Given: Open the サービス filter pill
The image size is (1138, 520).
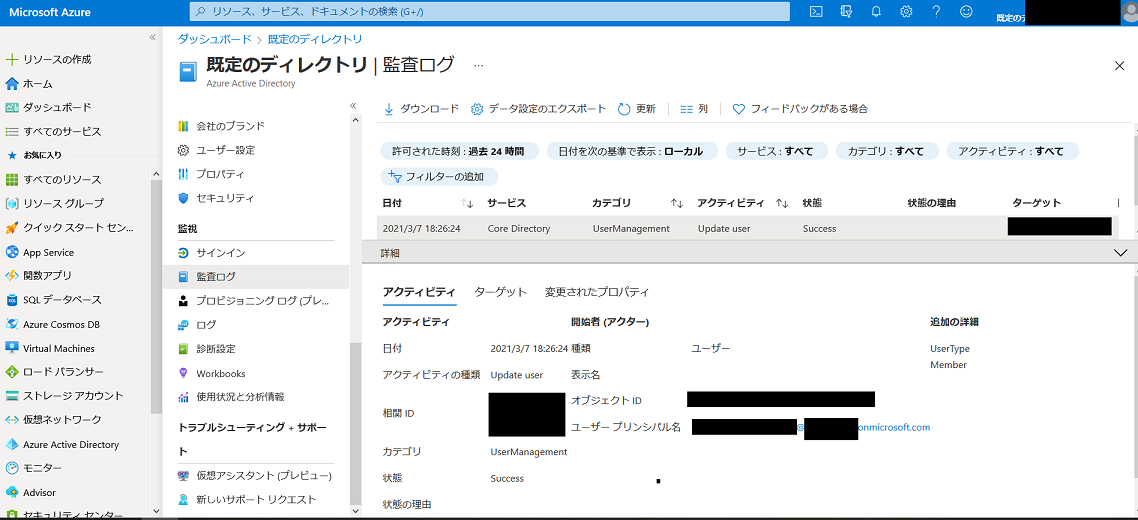Looking at the screenshot, I should click(777, 151).
